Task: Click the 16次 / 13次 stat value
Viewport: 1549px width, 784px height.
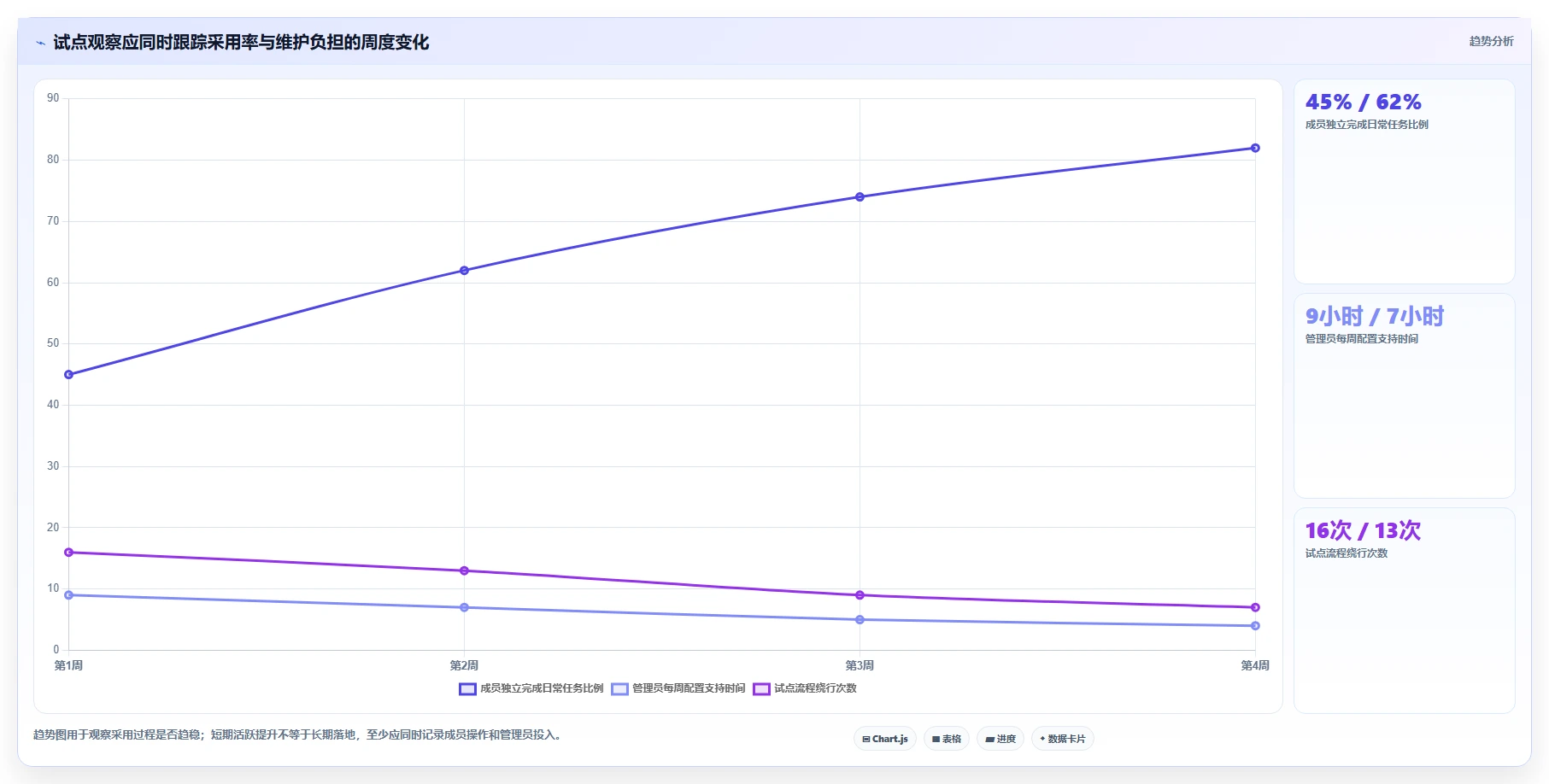Action: tap(1364, 531)
